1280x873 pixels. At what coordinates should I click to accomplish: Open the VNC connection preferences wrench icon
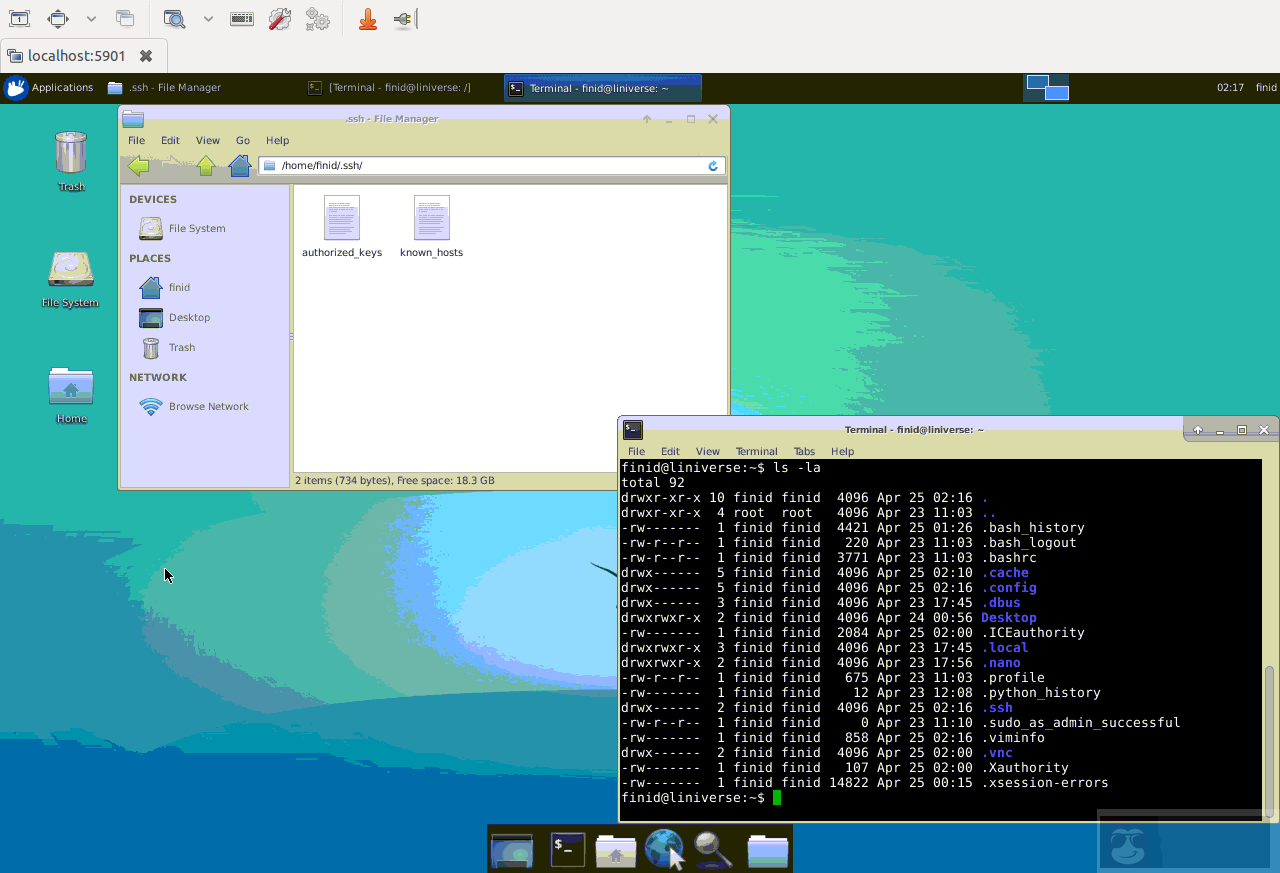click(280, 19)
